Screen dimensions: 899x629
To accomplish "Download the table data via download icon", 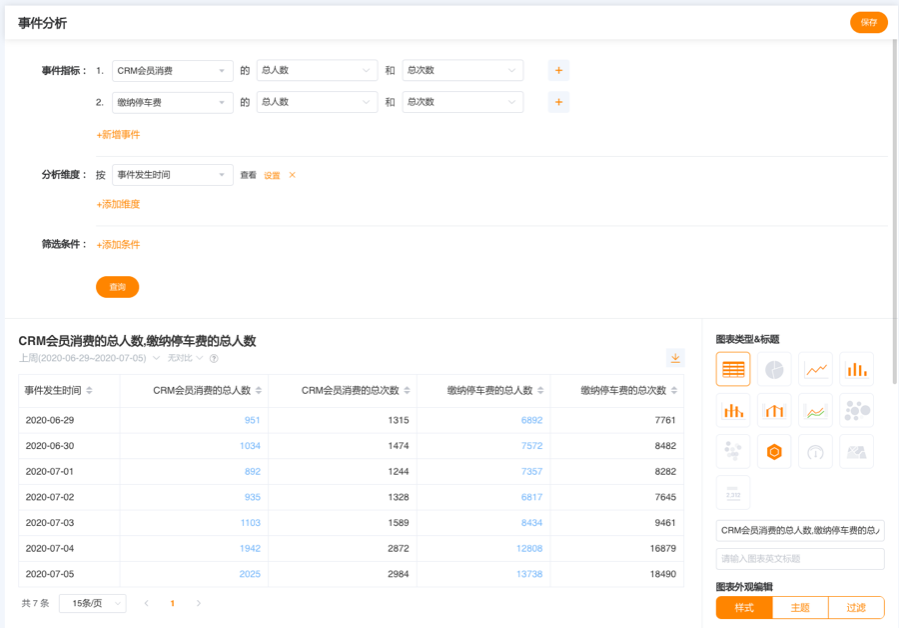I will point(675,358).
